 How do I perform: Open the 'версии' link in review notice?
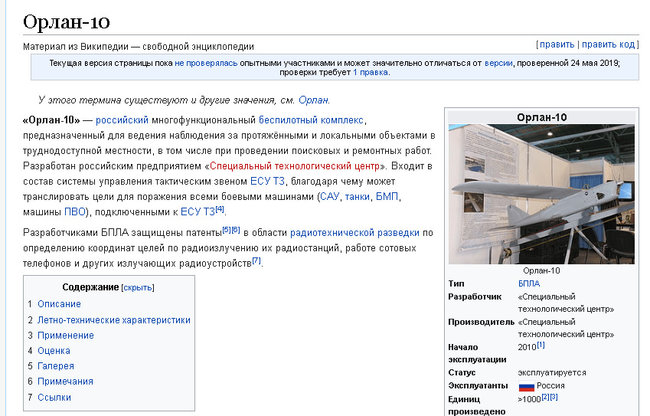pos(498,63)
